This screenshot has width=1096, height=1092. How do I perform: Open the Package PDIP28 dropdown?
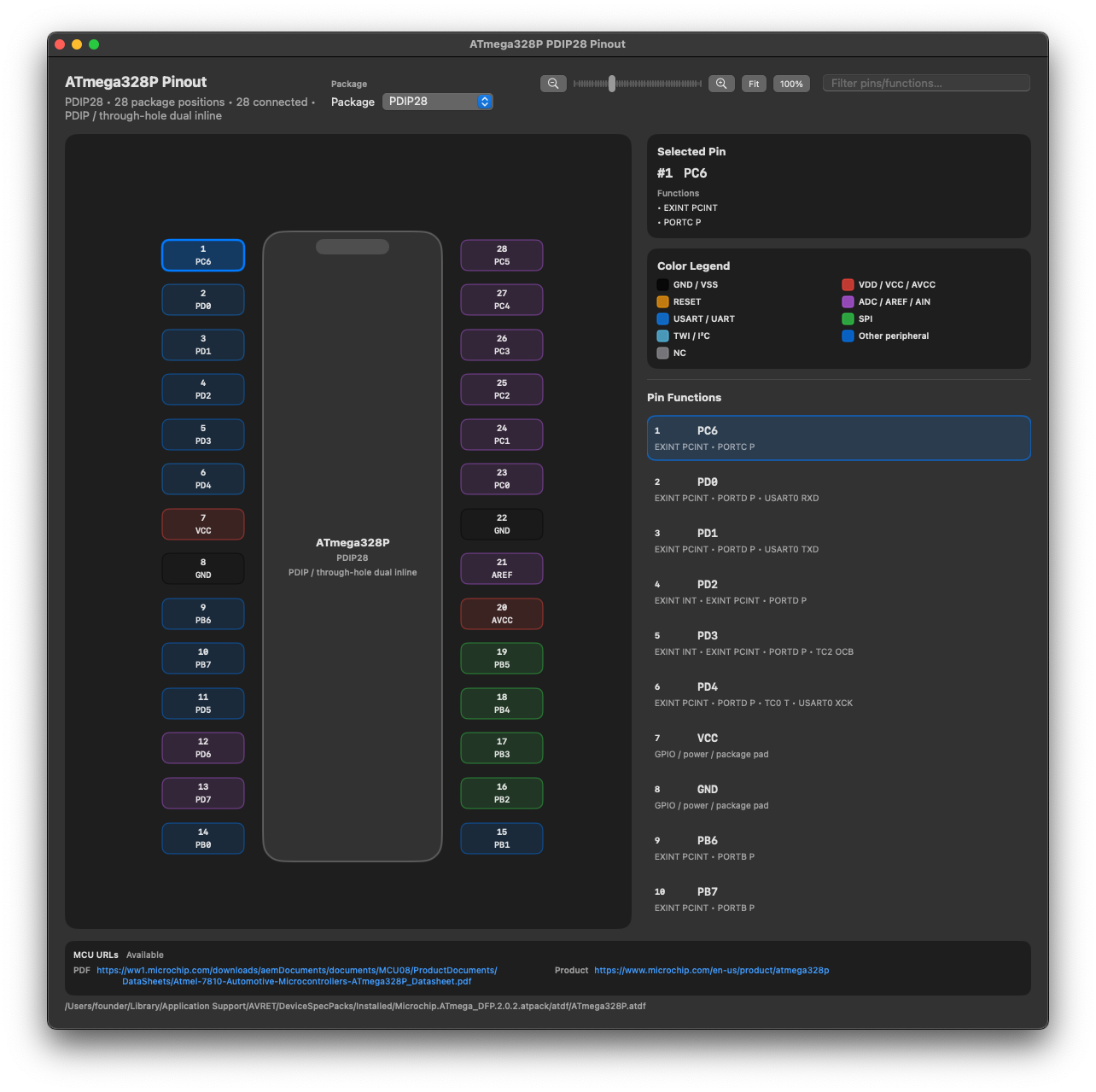pyautogui.click(x=437, y=102)
